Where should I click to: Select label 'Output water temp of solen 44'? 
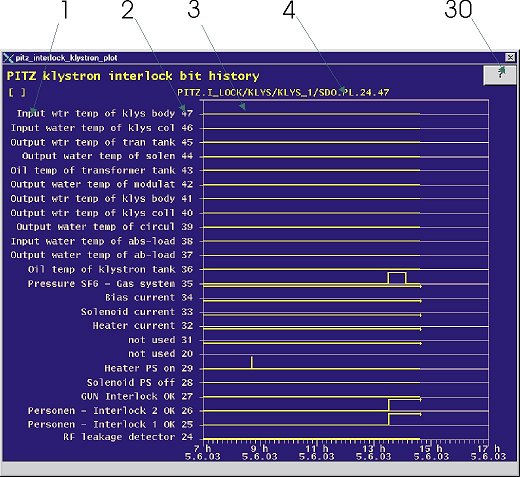(107, 156)
